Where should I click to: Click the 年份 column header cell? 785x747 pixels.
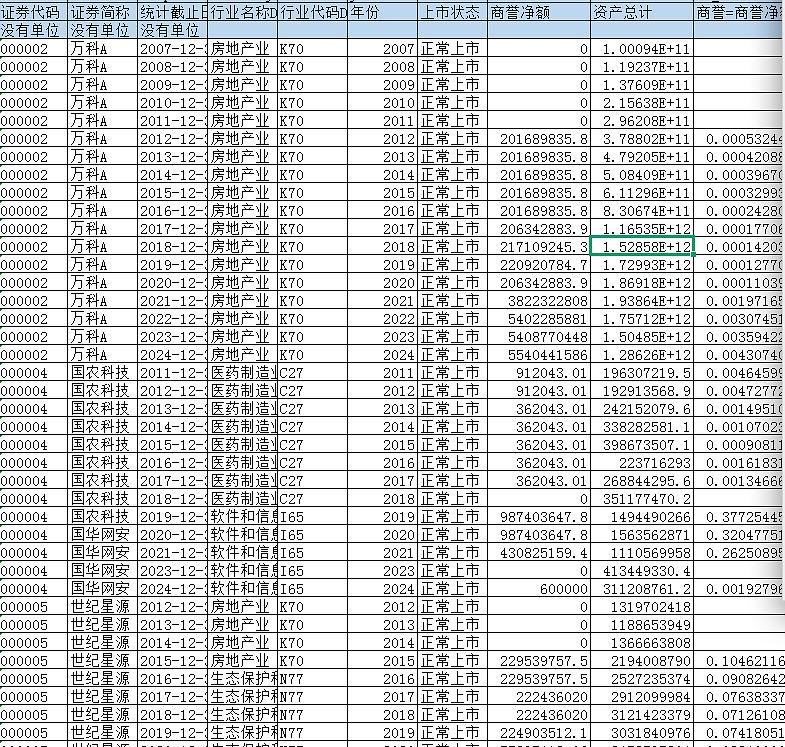(x=382, y=12)
